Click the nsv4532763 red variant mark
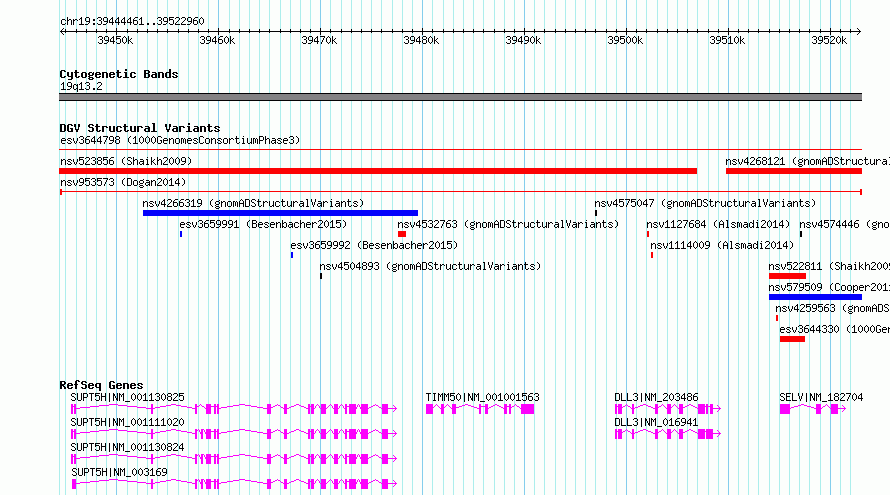This screenshot has height=495, width=890. point(402,234)
